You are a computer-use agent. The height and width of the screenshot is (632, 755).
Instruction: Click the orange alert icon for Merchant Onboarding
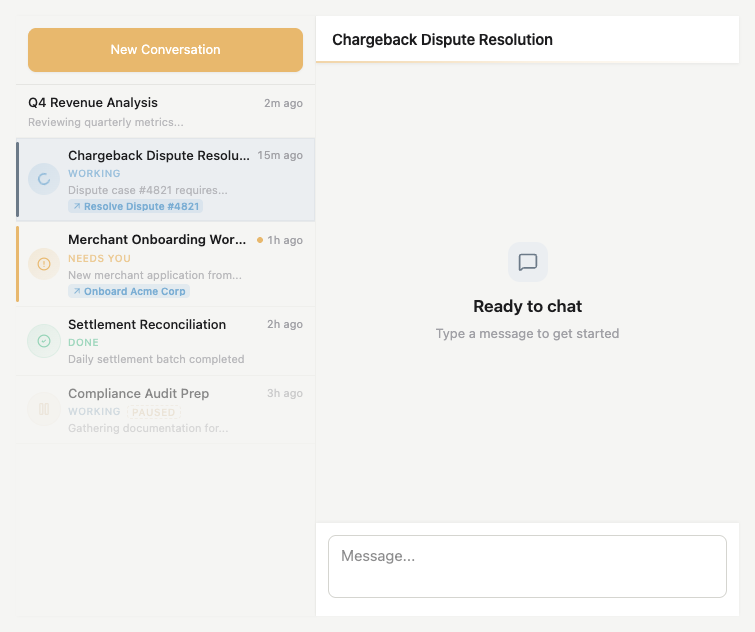(43, 264)
